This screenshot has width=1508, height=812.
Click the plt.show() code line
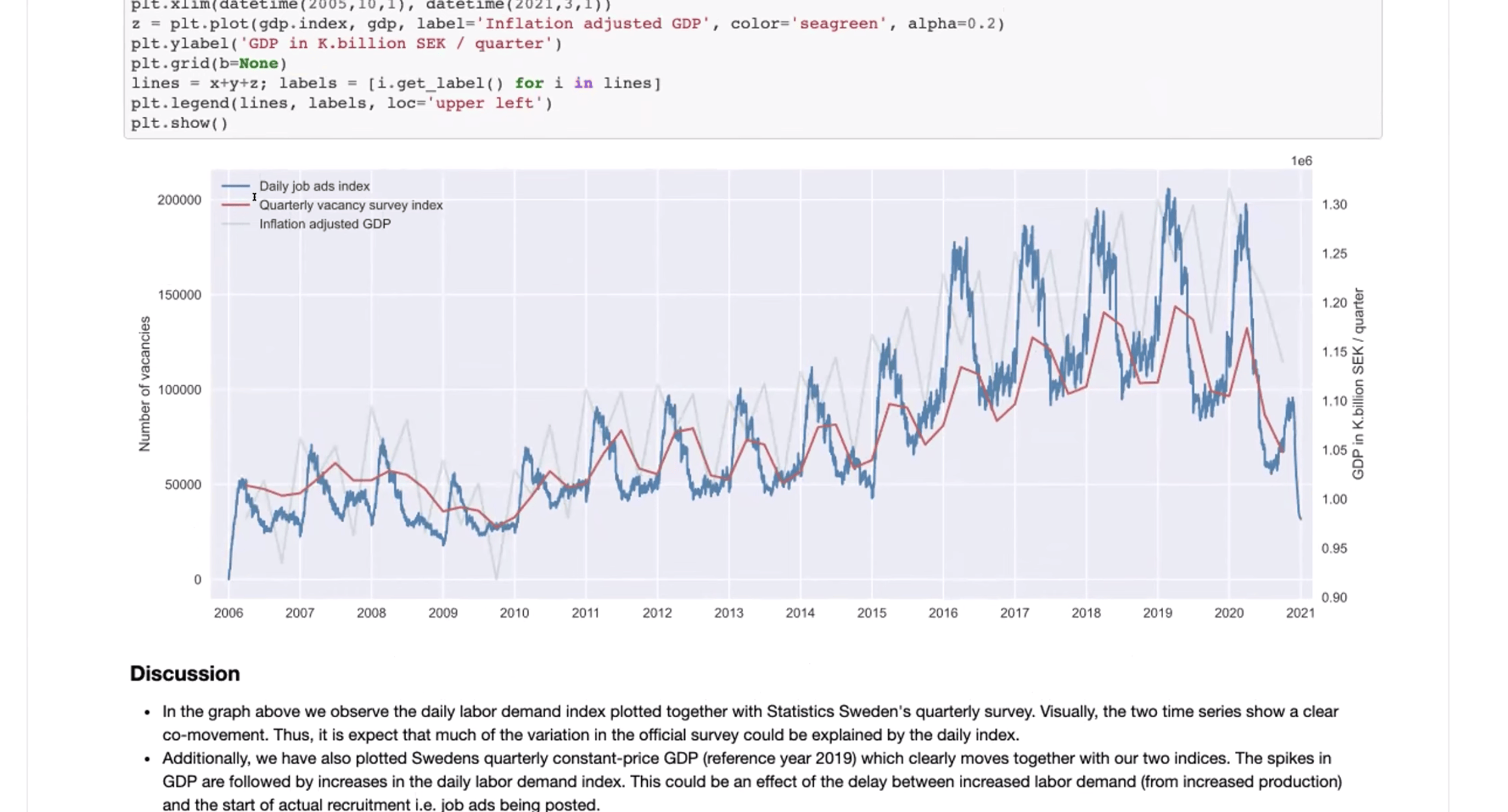(x=180, y=123)
